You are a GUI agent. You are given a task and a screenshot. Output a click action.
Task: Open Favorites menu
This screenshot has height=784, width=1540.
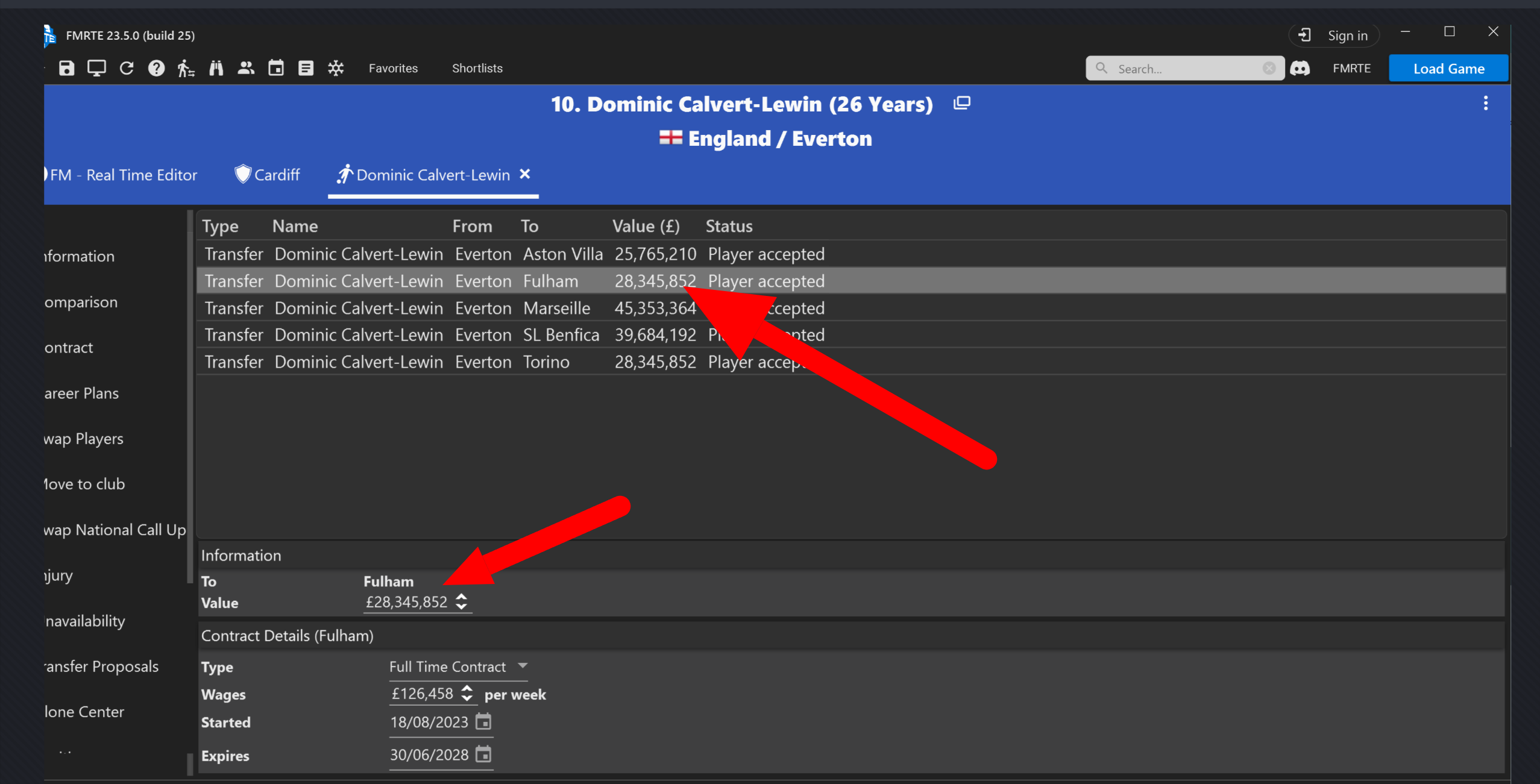point(393,68)
